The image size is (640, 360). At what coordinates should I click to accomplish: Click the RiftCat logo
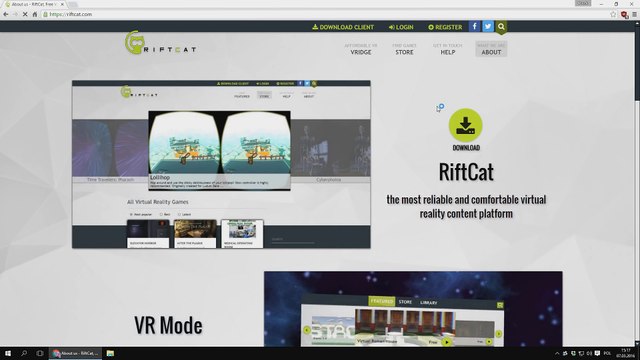pos(160,42)
